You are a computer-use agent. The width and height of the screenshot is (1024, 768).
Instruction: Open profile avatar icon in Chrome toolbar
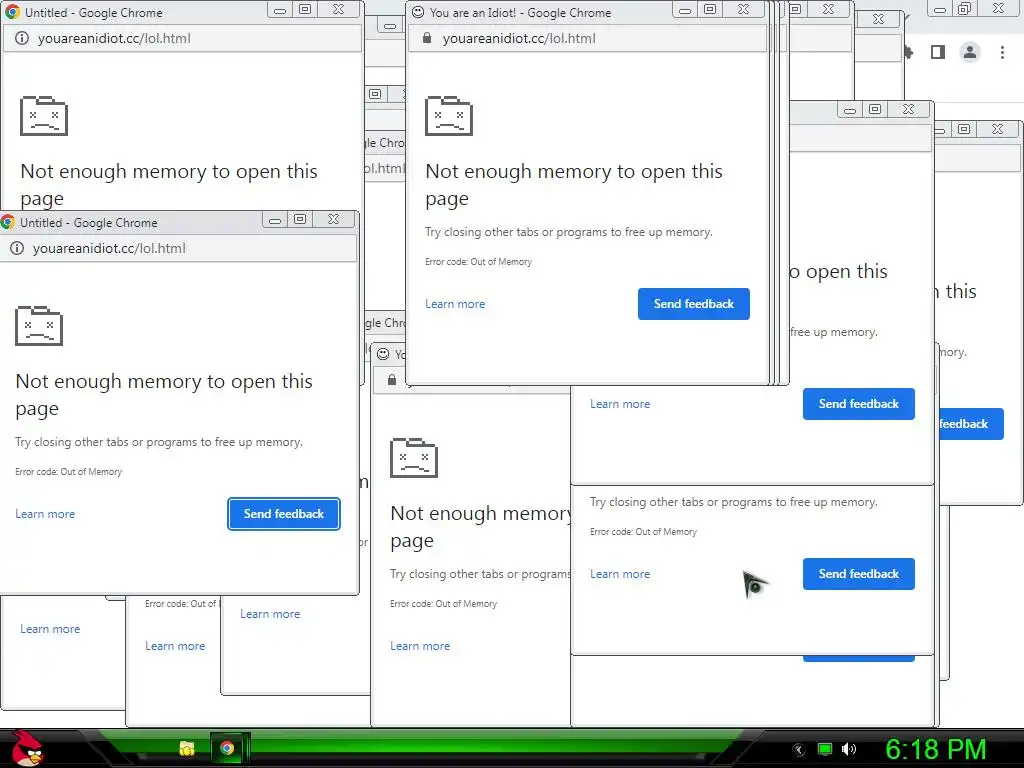(970, 52)
